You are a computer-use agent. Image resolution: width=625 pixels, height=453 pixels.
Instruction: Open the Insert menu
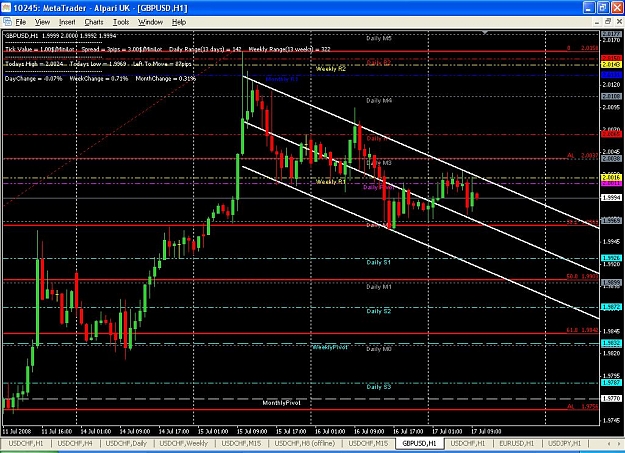(67, 22)
